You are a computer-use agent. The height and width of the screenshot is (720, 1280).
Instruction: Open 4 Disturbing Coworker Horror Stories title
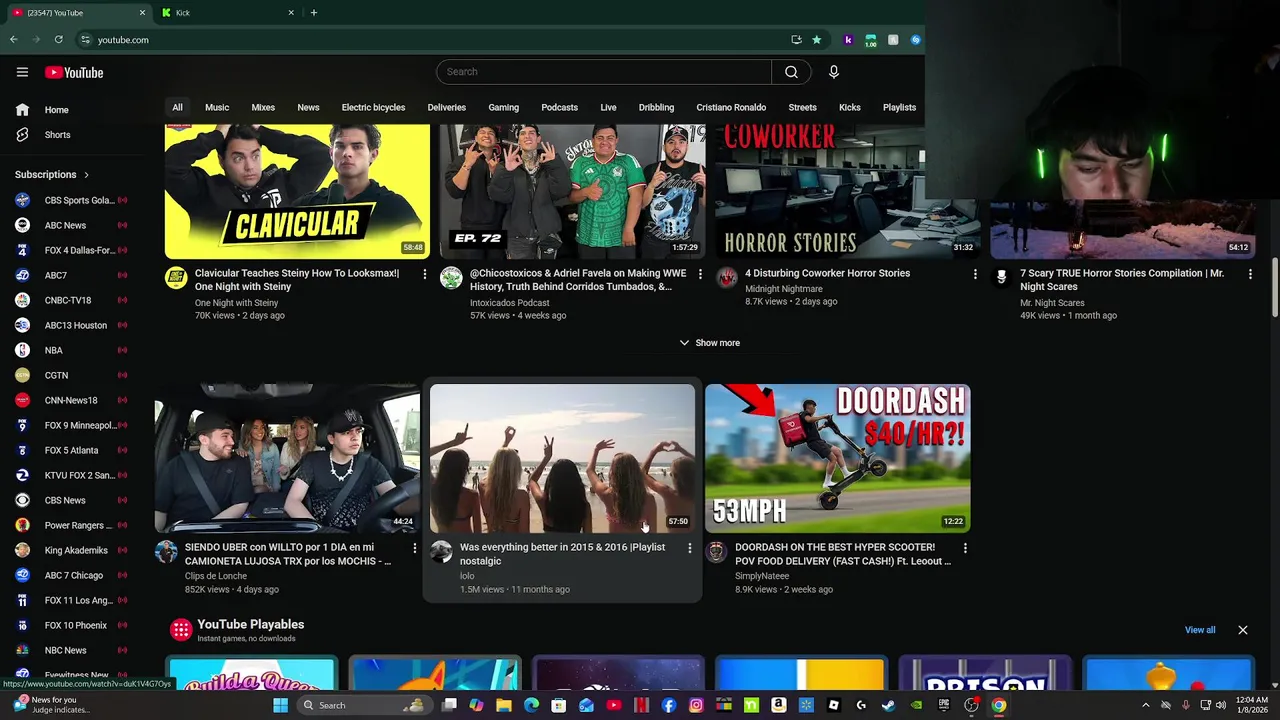[x=827, y=273]
